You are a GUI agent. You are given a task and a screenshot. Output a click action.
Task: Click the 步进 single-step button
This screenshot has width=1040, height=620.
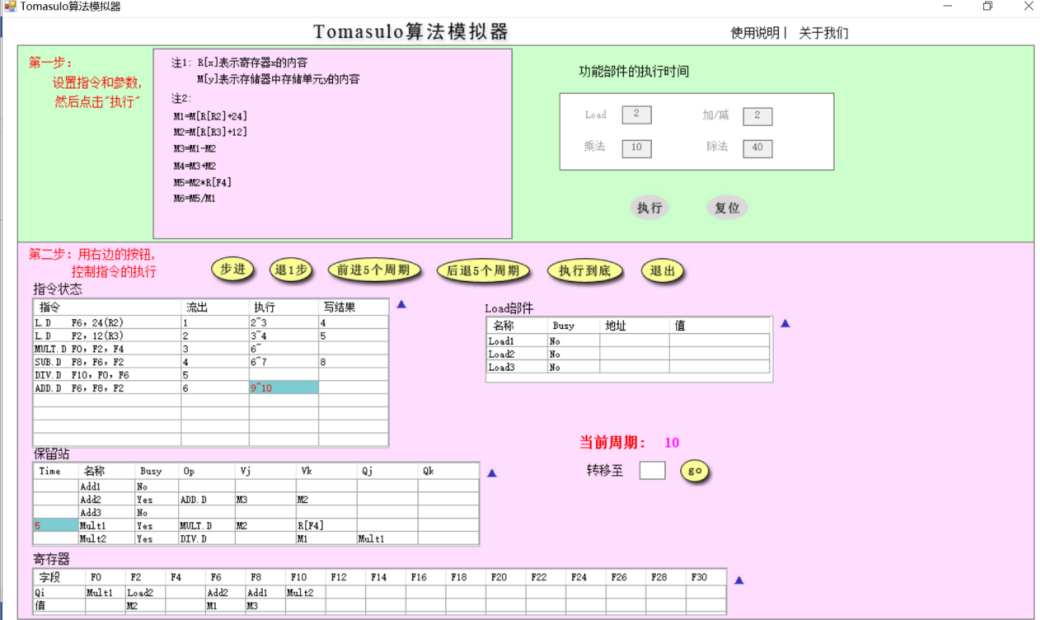(232, 269)
